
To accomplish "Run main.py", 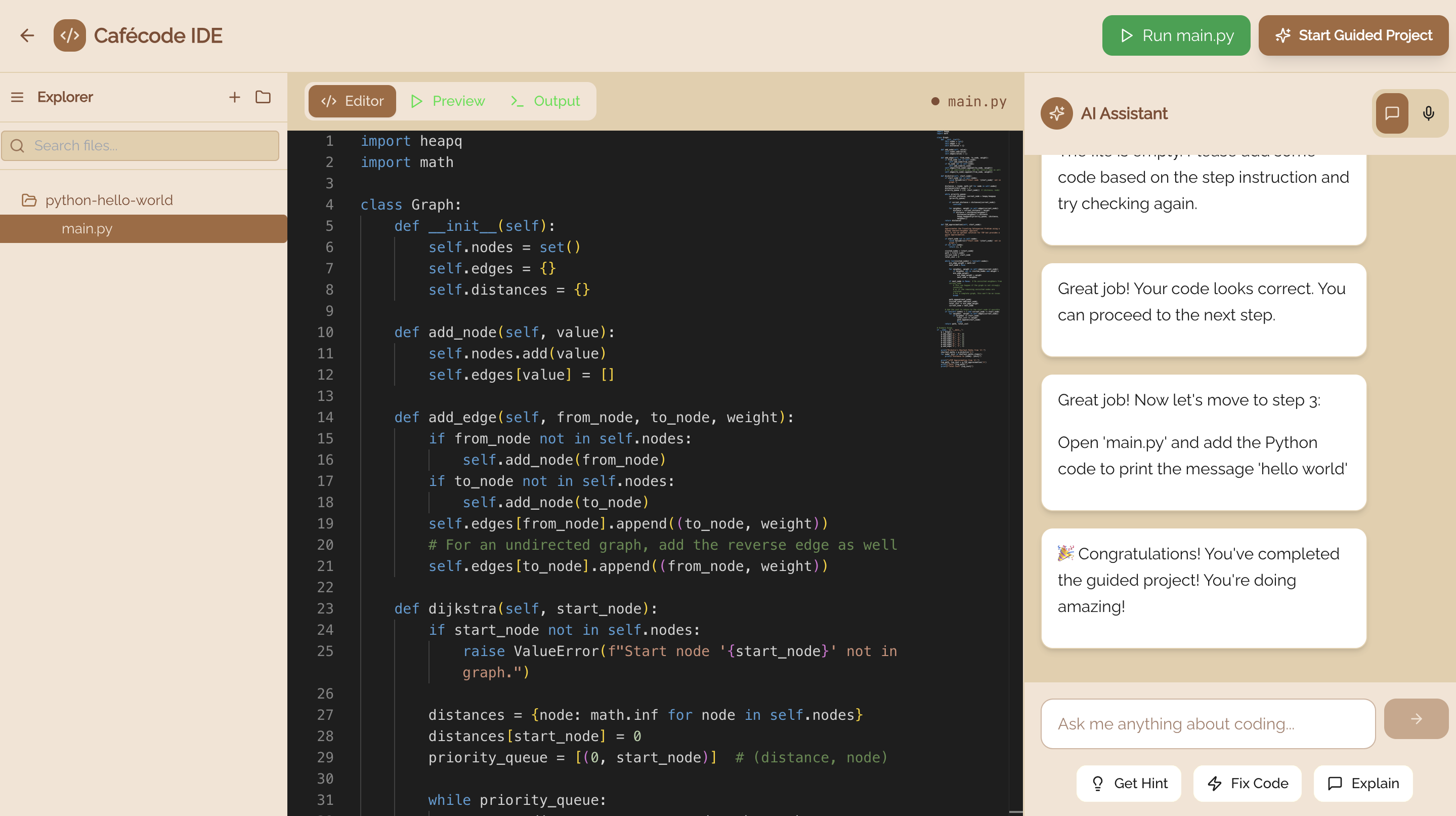I will (x=1176, y=35).
